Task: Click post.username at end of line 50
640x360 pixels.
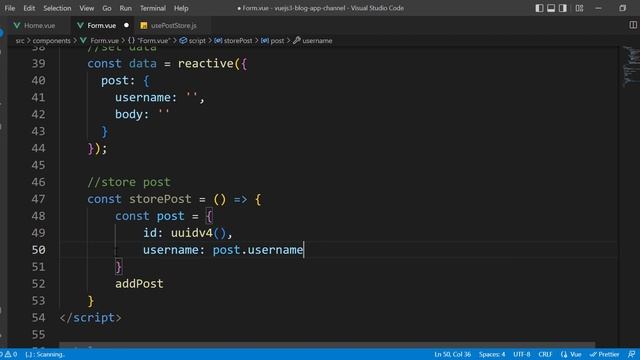Action: [x=258, y=250]
